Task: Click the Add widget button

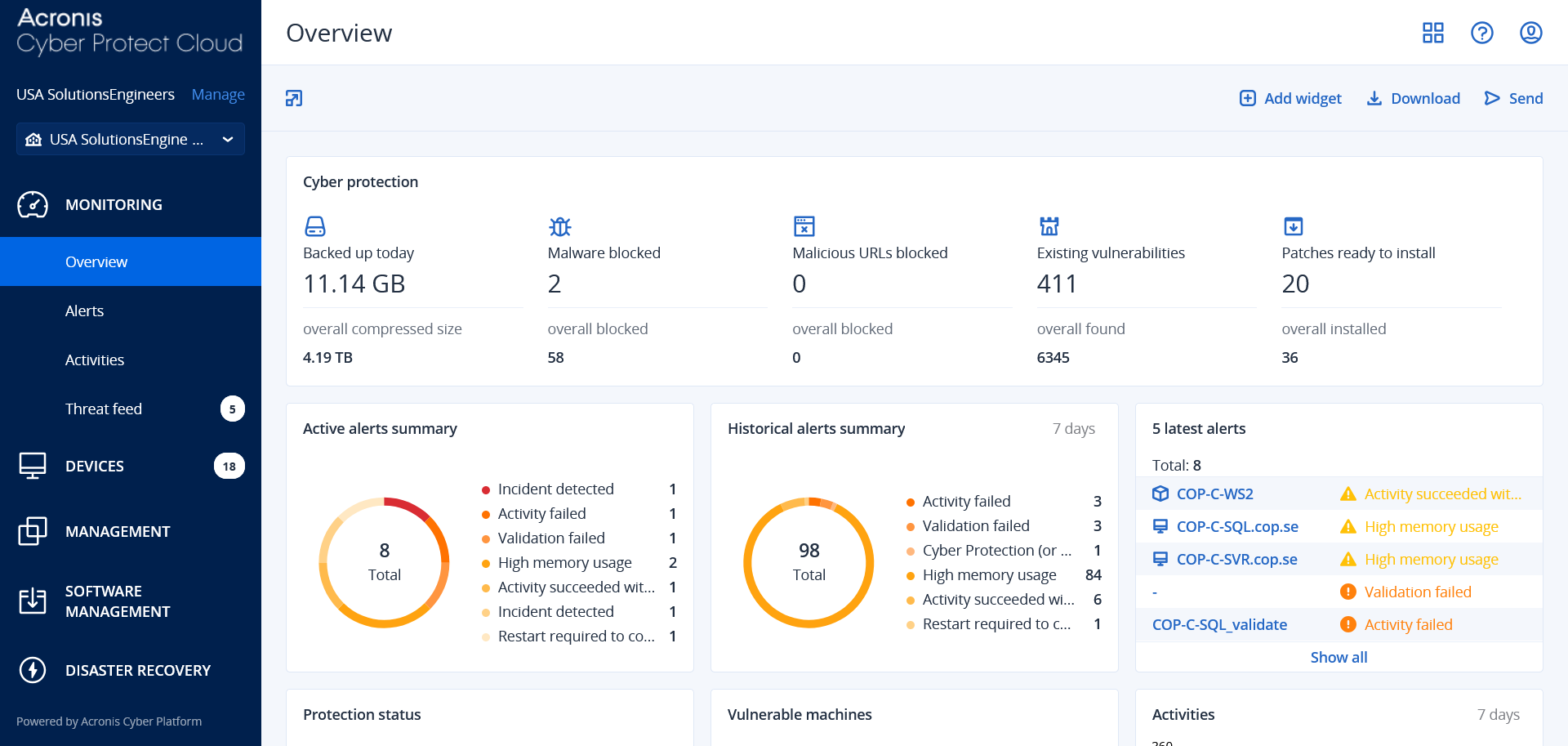Action: [x=1290, y=98]
